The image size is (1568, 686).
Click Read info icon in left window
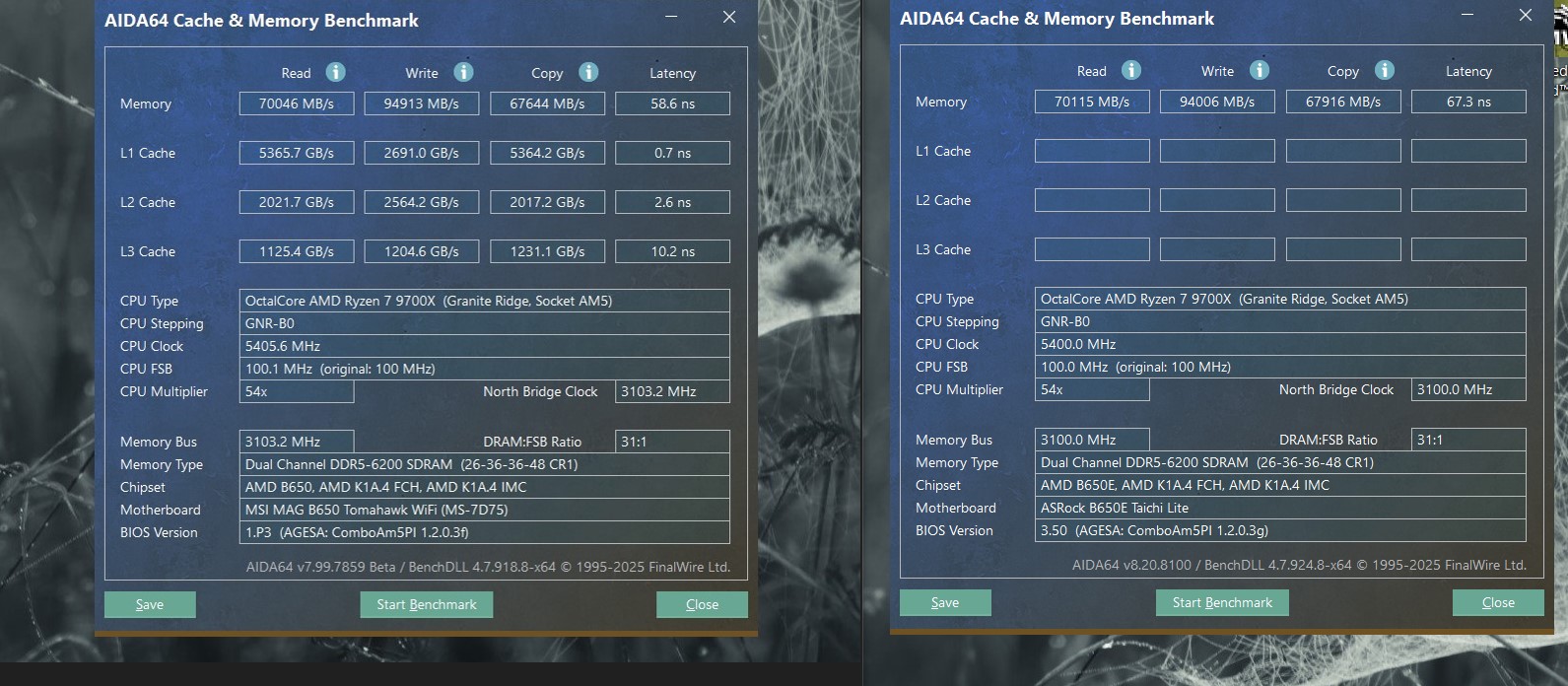tap(335, 72)
